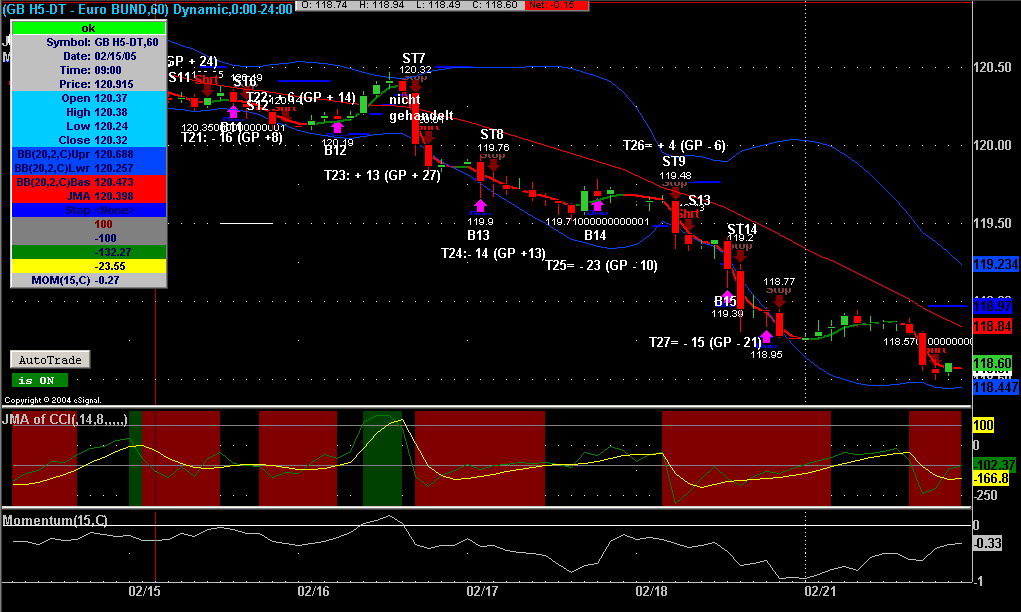
Task: Click the dark red stop arrow under ST8 119.76
Action: (493, 163)
